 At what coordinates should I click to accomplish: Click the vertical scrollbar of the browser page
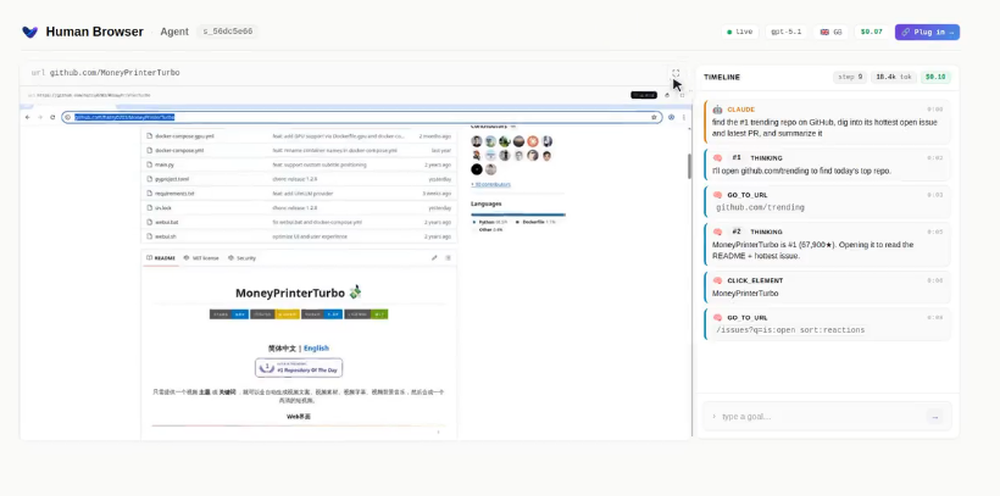[689, 167]
